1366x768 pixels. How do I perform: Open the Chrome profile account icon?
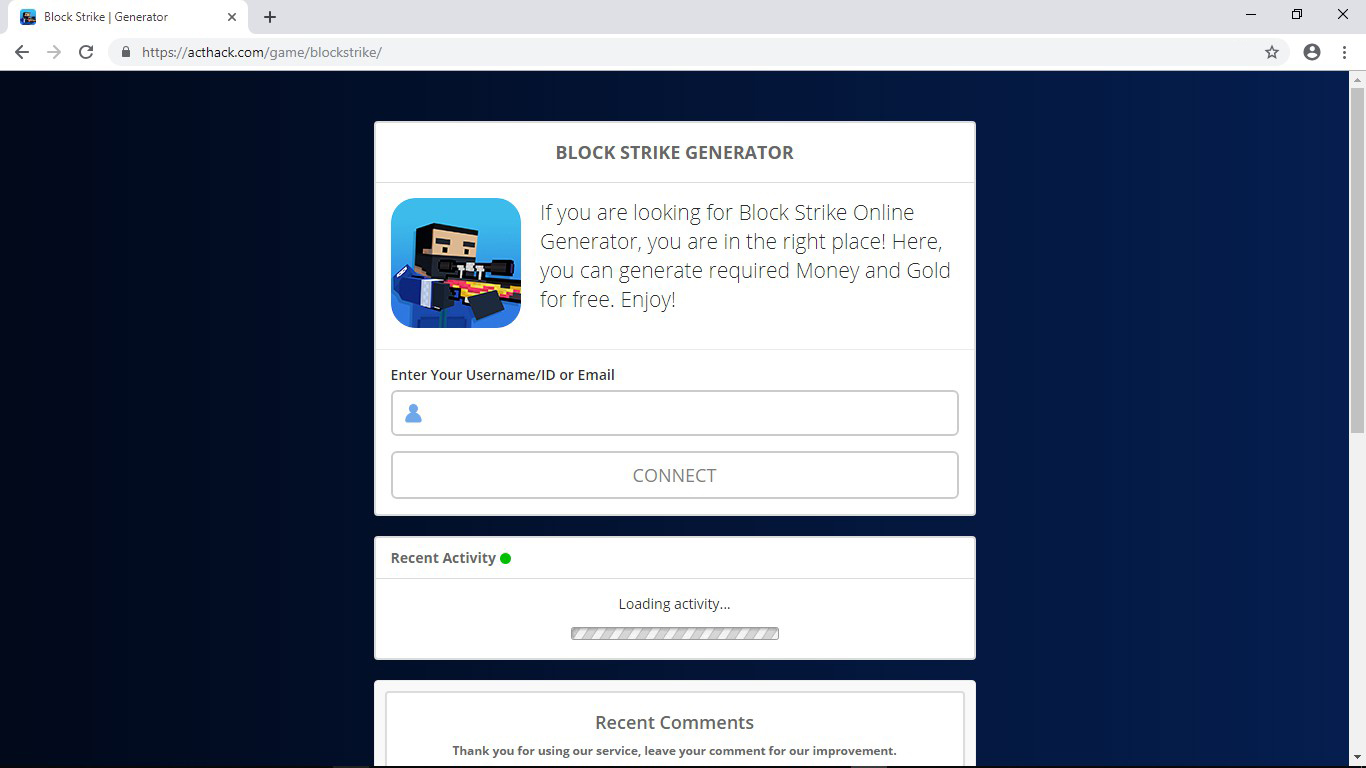(1312, 52)
